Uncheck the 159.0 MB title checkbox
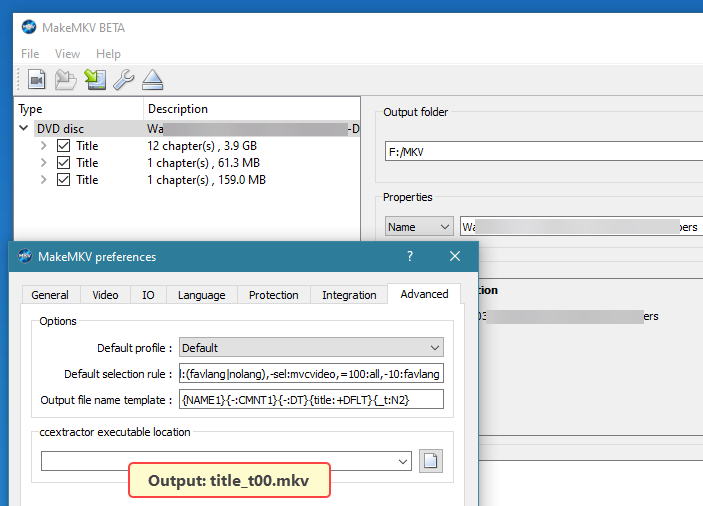Viewport: 703px width, 506px height. pyautogui.click(x=63, y=180)
